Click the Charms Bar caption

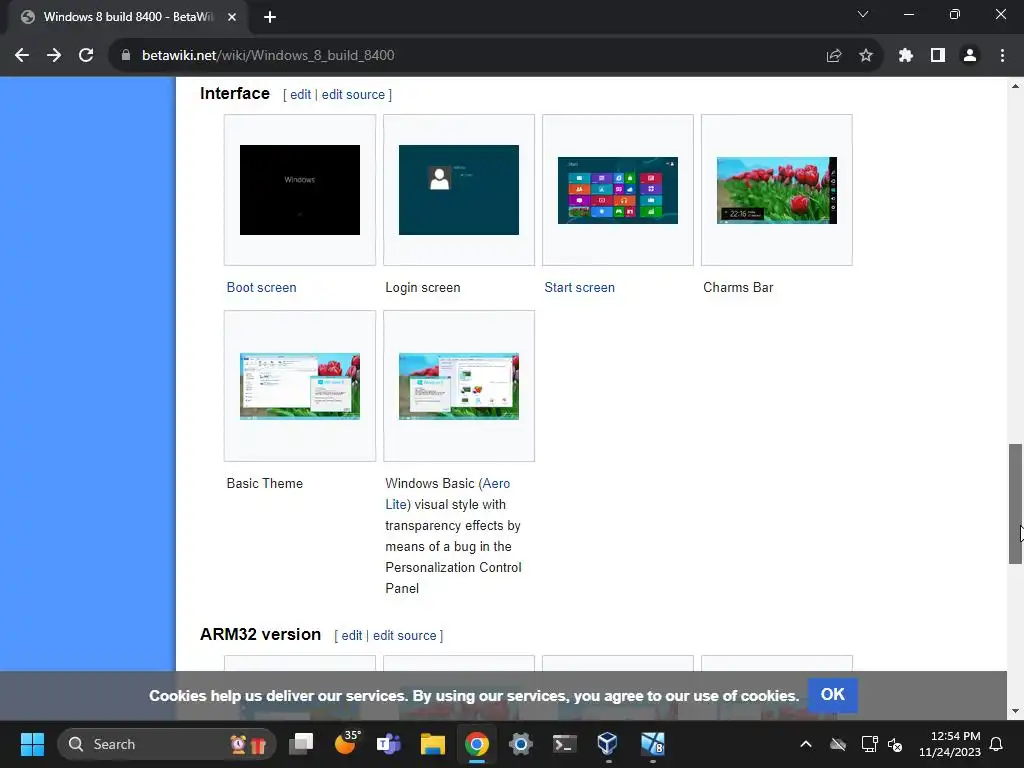[x=738, y=287]
